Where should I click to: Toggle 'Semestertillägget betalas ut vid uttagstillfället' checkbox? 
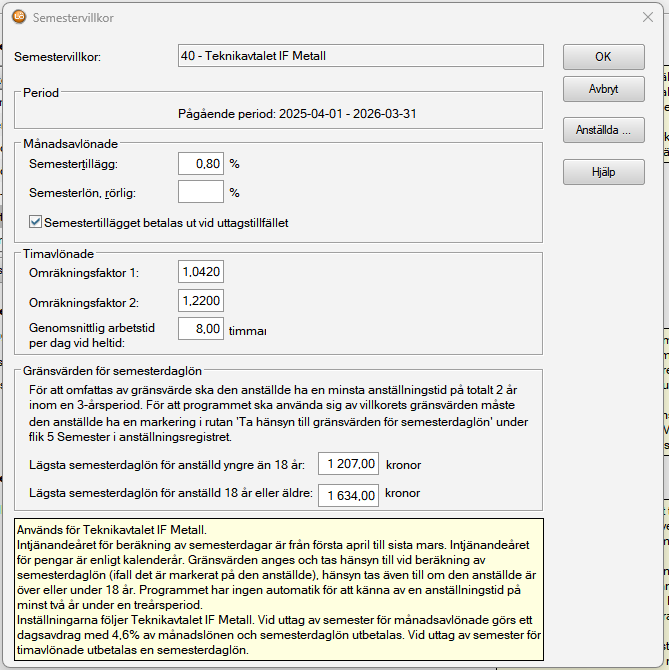click(35, 222)
